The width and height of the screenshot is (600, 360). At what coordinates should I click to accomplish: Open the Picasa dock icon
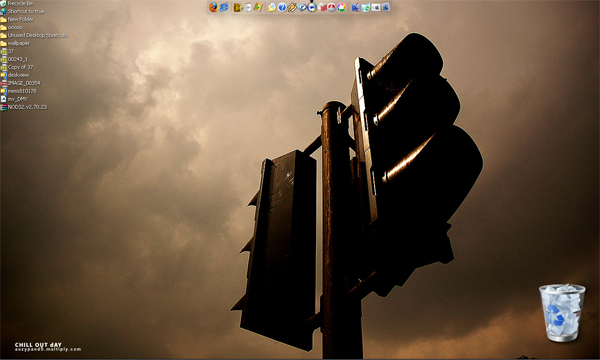[341, 7]
